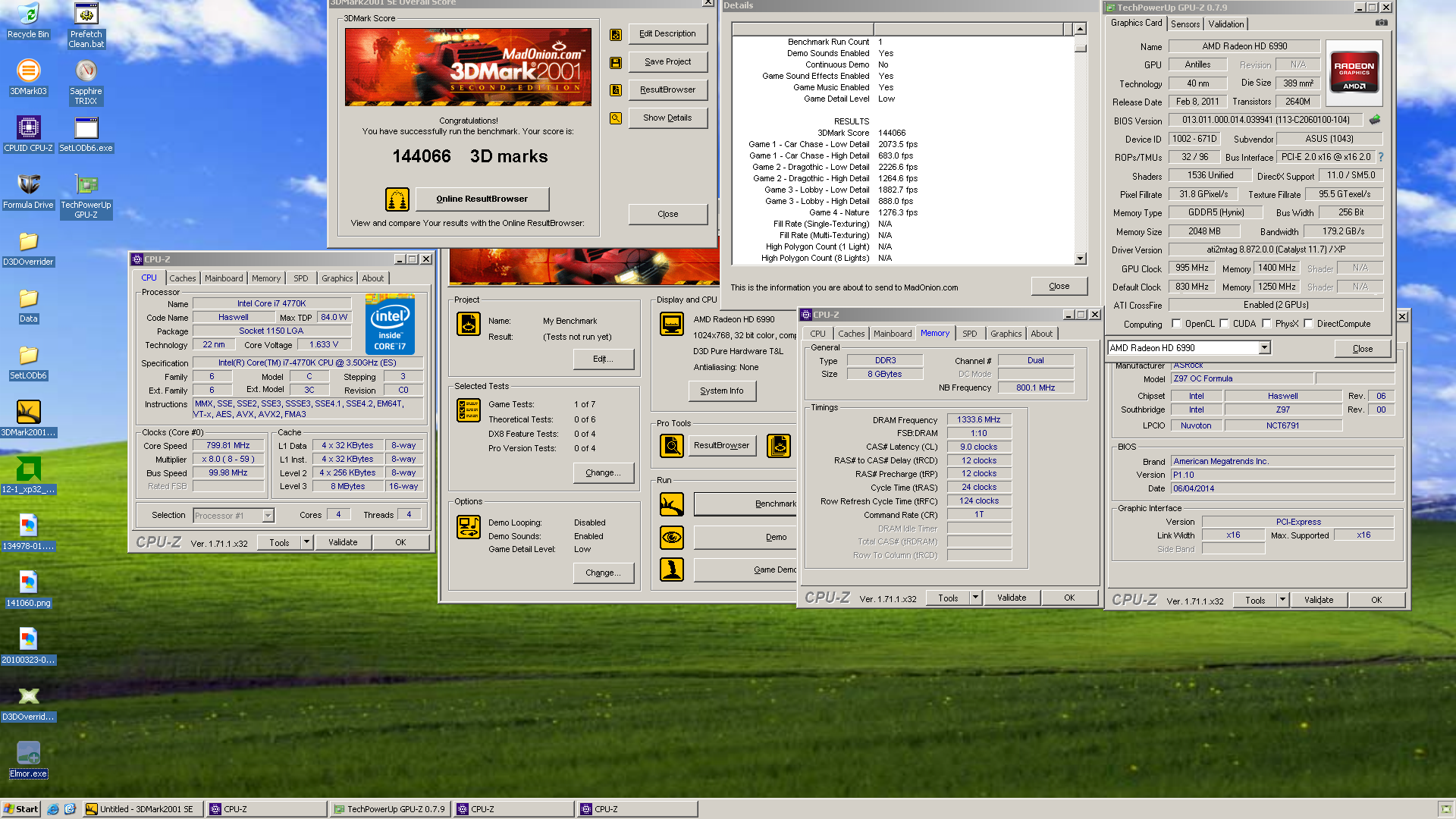Click the Edit Description icon in 3DMark score window
1456x819 pixels.
click(x=616, y=34)
